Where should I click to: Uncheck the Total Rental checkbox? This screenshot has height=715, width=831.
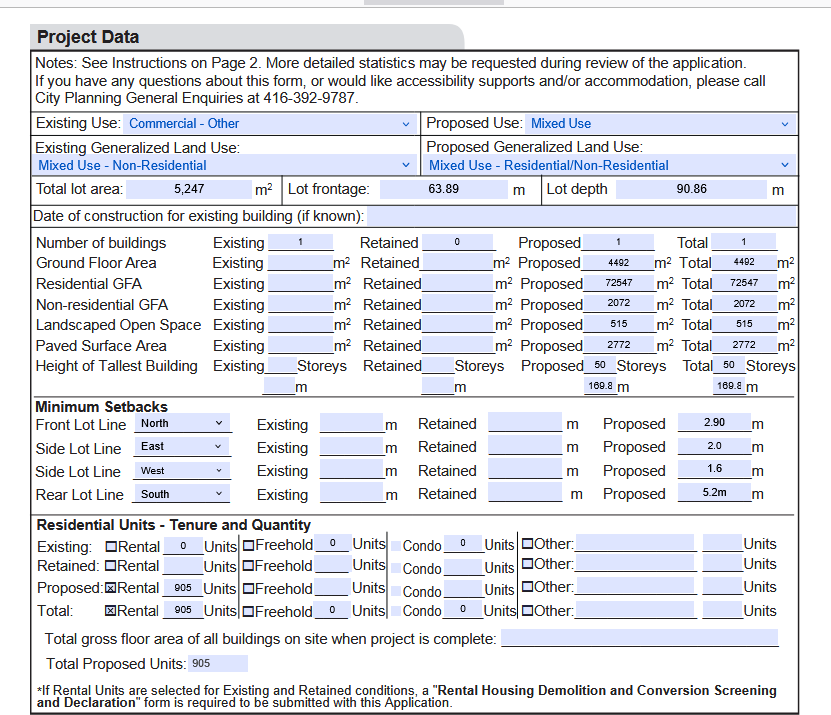111,611
